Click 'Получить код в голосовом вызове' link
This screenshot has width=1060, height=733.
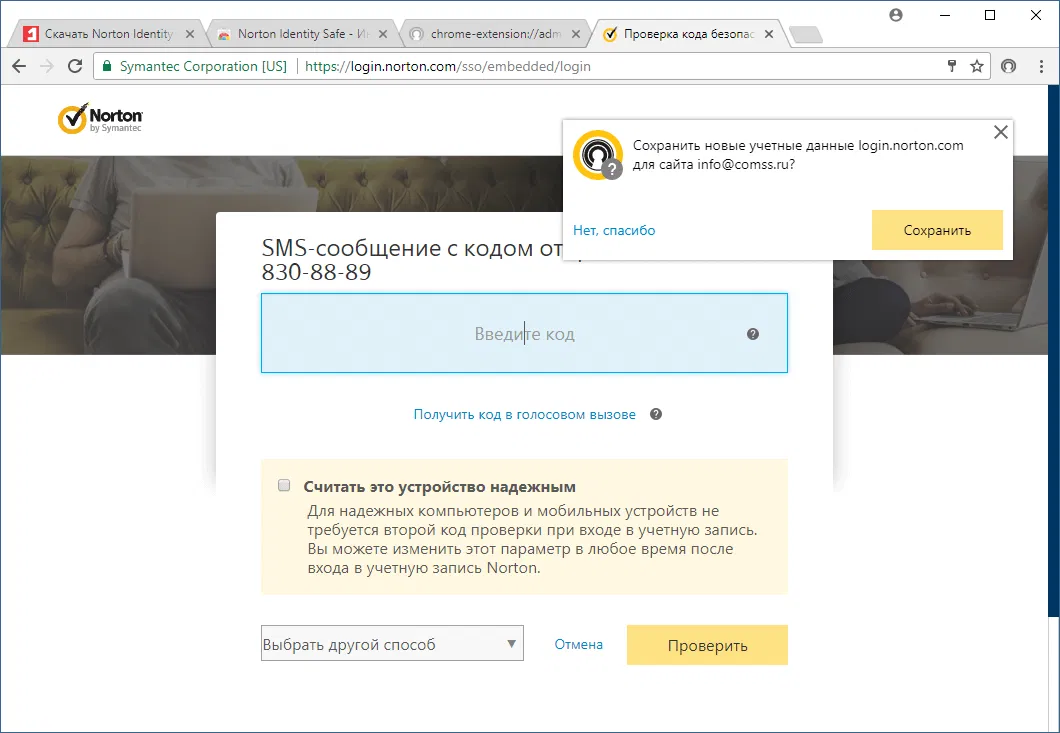coord(525,414)
